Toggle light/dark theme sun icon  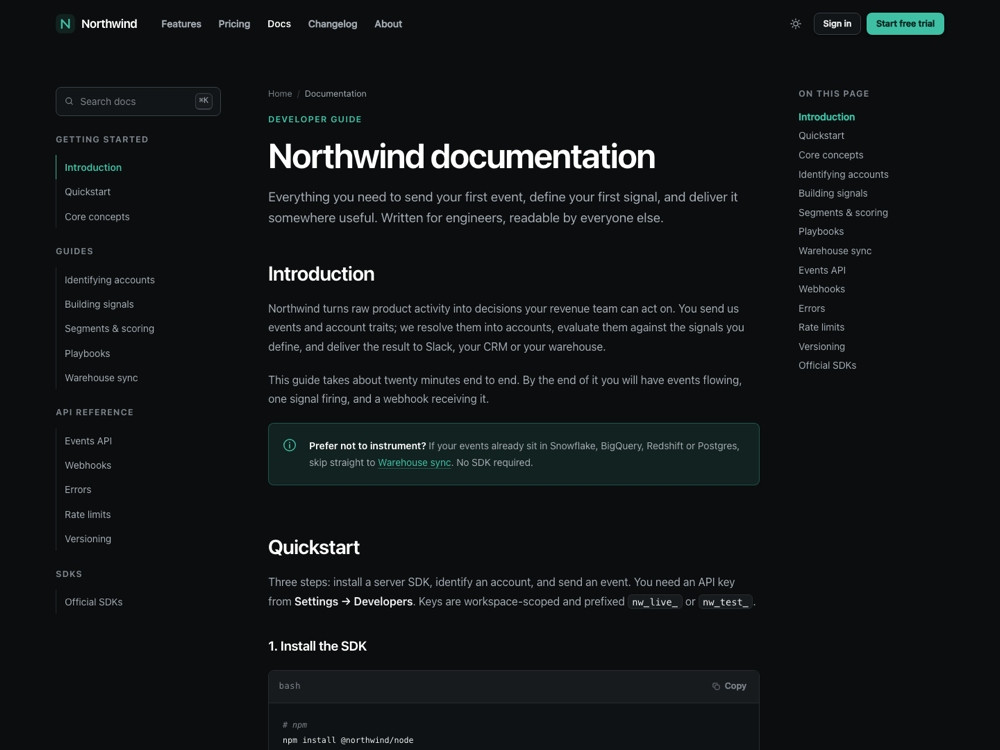point(795,24)
